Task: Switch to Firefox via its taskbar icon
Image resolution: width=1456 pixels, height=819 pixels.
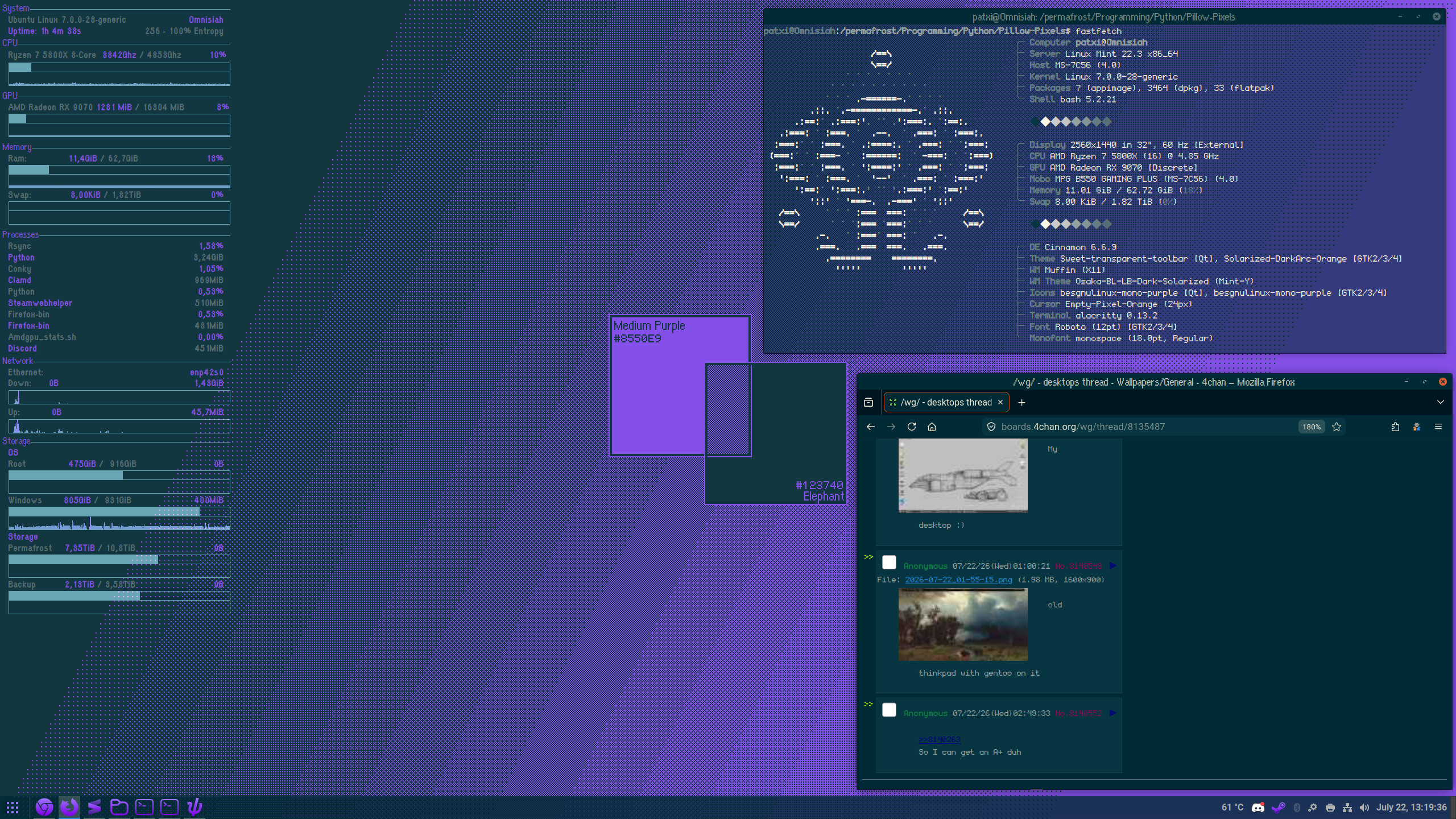Action: [x=69, y=807]
